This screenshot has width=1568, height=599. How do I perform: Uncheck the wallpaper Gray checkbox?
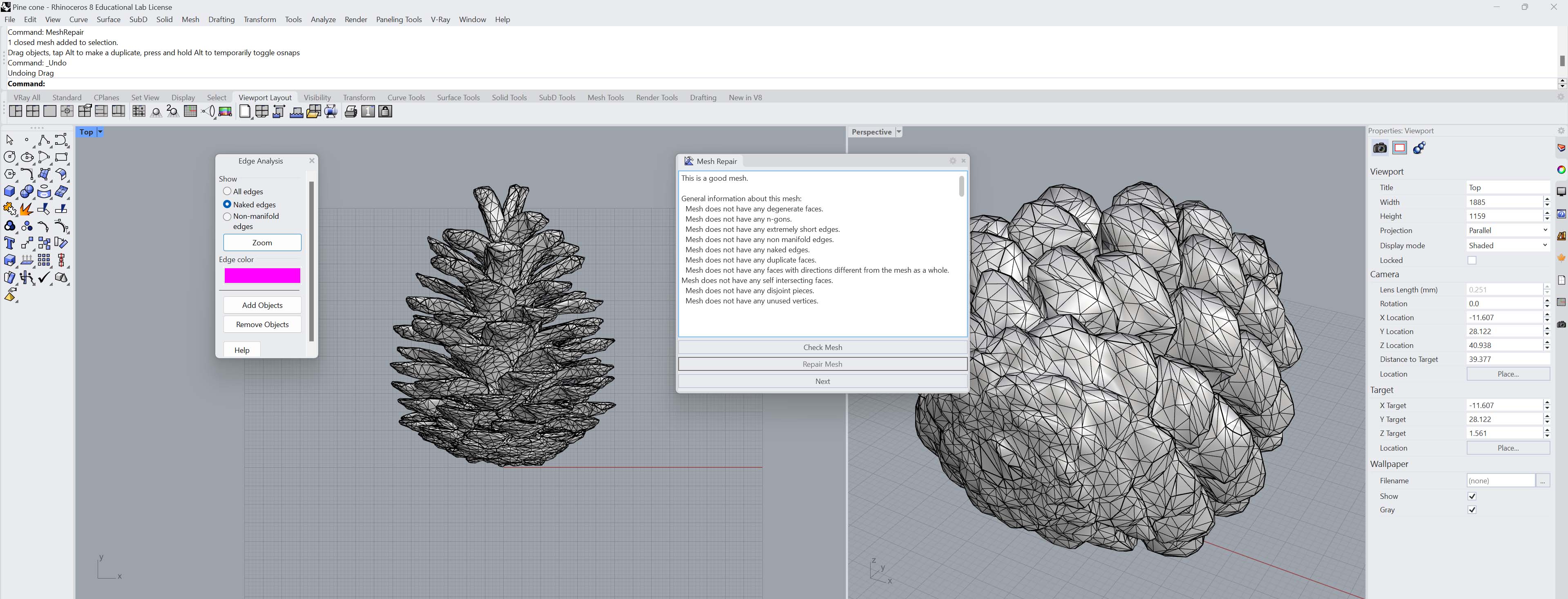[x=1472, y=510]
